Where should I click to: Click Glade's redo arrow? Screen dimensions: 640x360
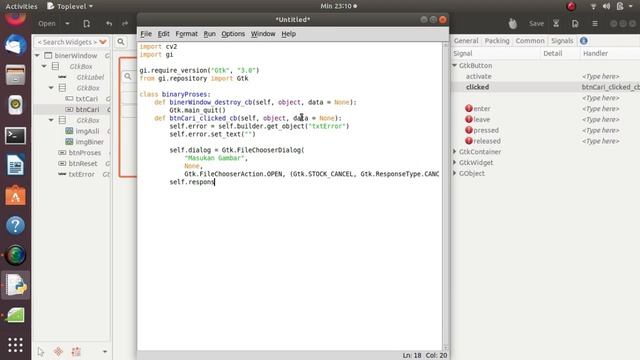(x=125, y=24)
